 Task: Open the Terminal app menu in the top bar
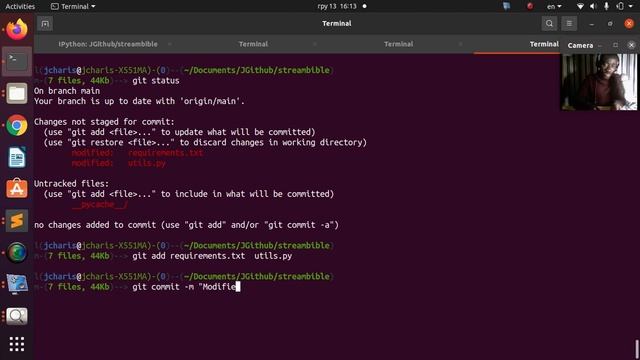(x=73, y=7)
